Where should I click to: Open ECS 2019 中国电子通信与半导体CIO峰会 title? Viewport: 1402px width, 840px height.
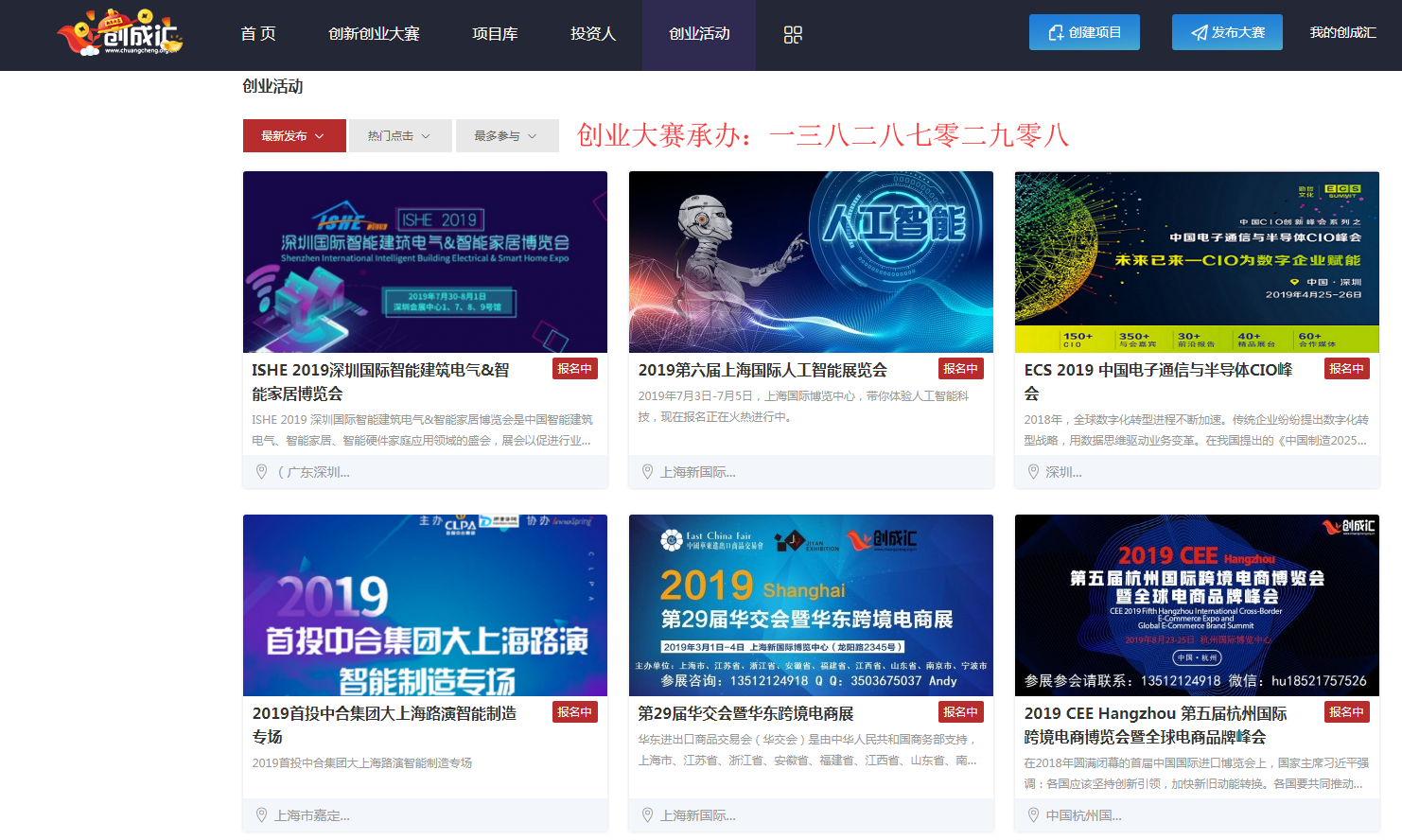click(x=1159, y=381)
